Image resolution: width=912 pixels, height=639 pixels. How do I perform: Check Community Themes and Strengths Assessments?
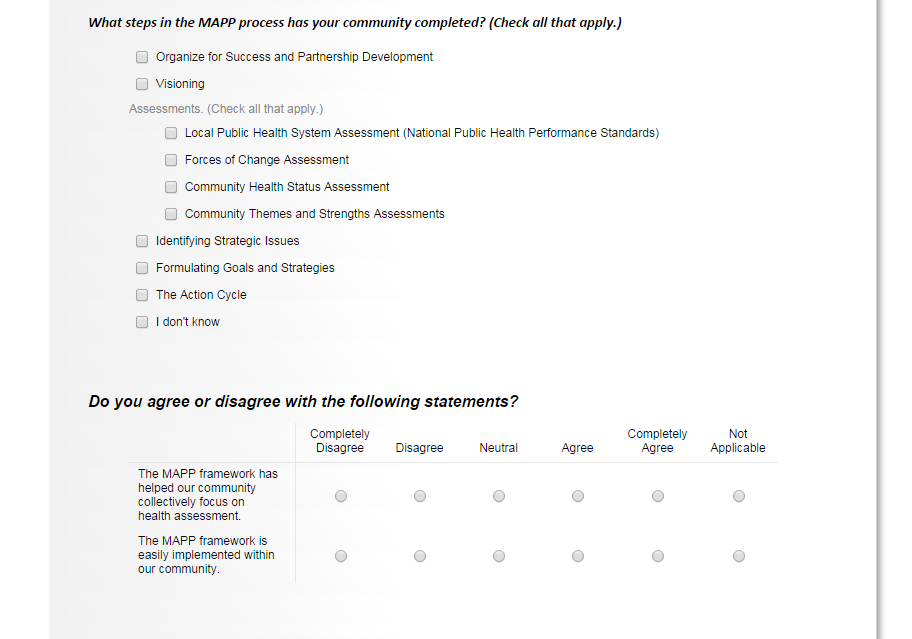pos(171,214)
